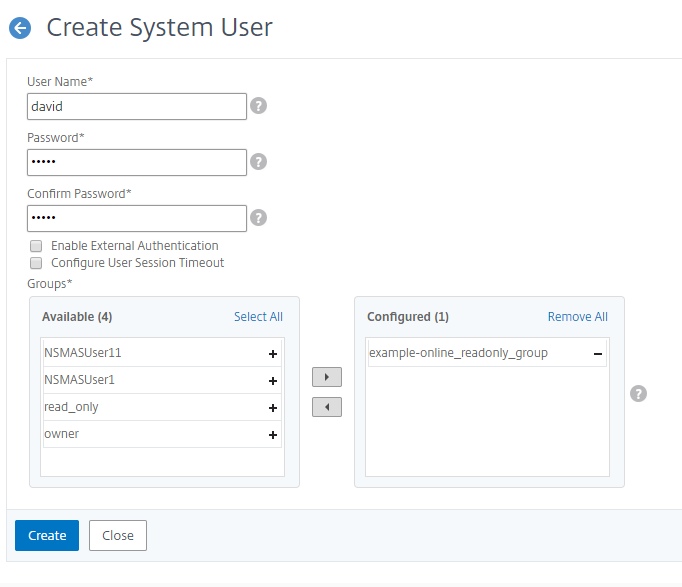Focus the User Name input field

[x=137, y=106]
